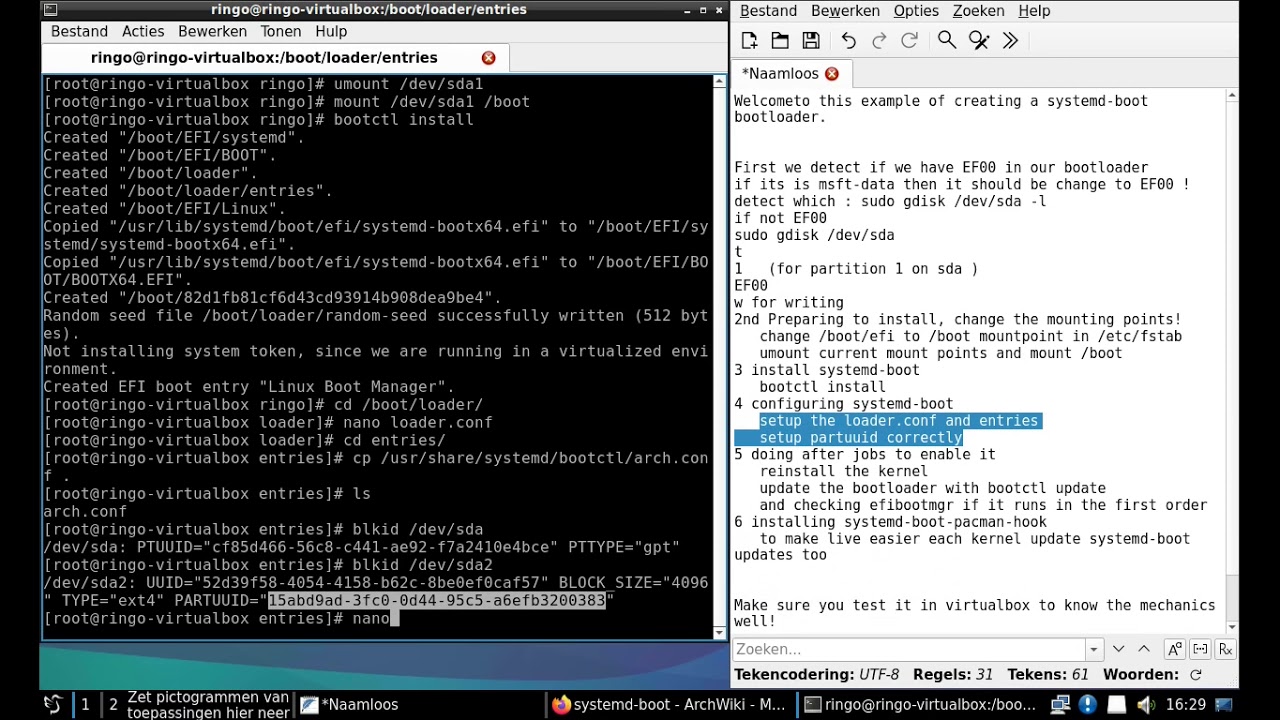The height and width of the screenshot is (720, 1280).
Task: Open the search history dropdown arrow
Action: click(1093, 649)
